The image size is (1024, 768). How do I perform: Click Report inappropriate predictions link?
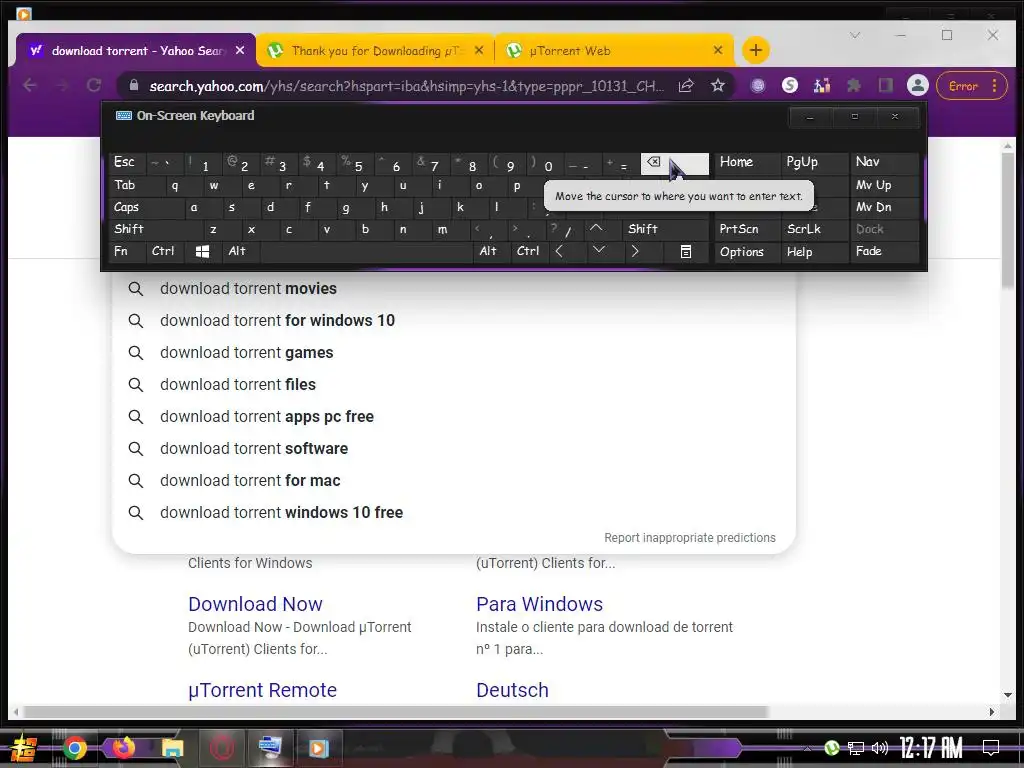(690, 537)
